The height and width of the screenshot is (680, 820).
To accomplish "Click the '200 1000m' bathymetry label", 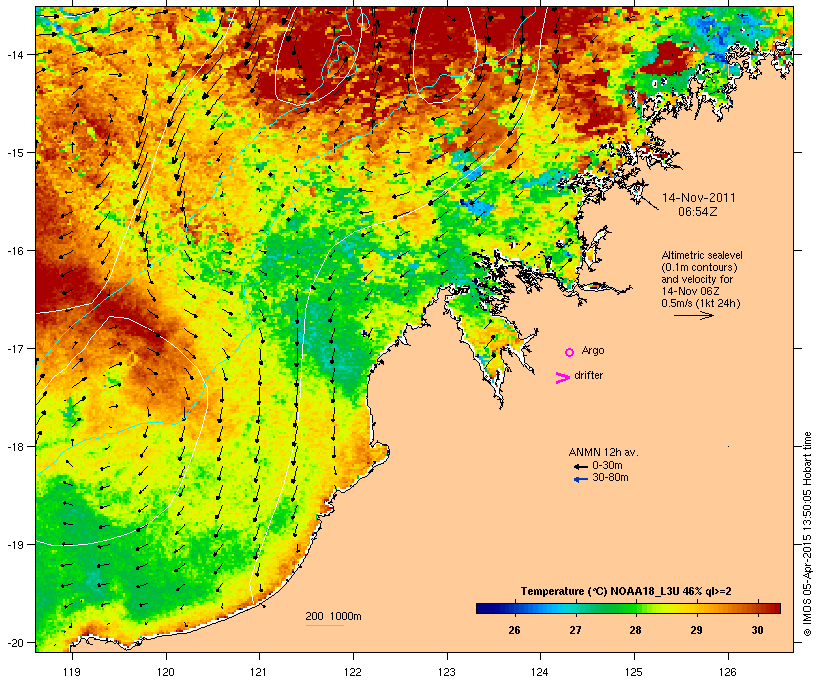I will tap(333, 616).
